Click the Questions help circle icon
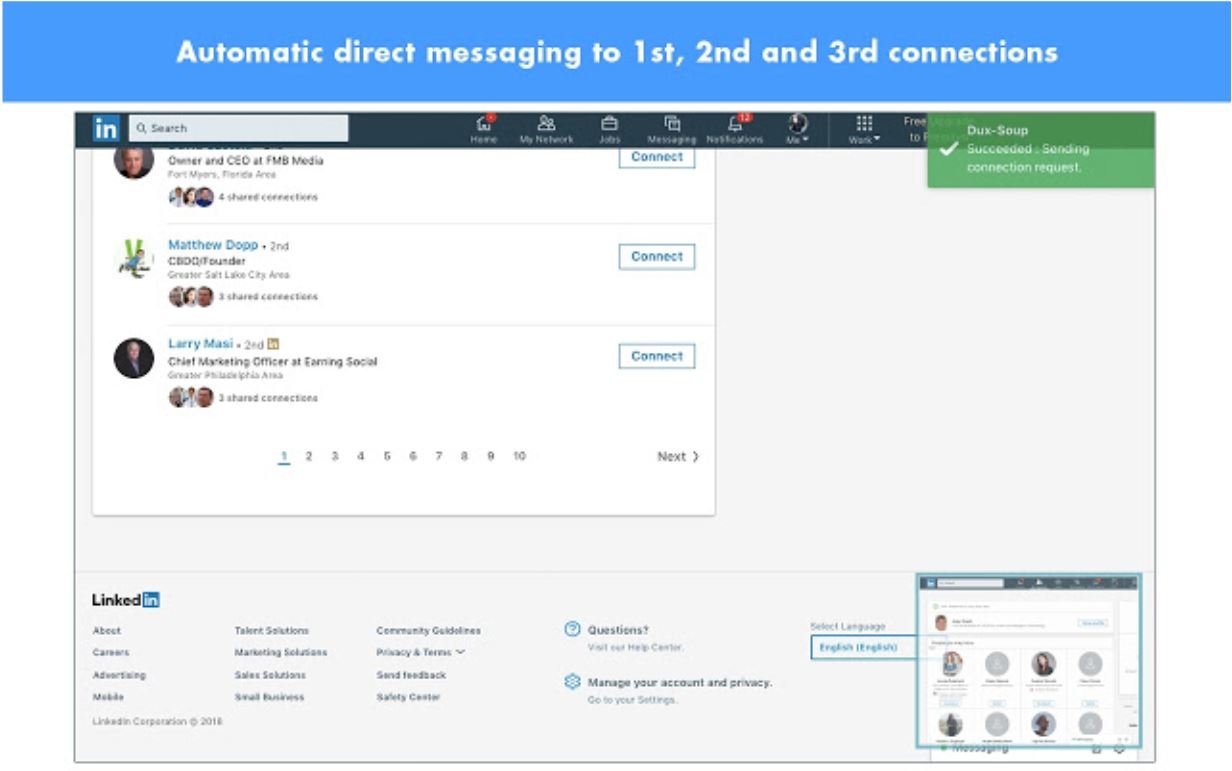The image size is (1232, 771). coord(572,629)
